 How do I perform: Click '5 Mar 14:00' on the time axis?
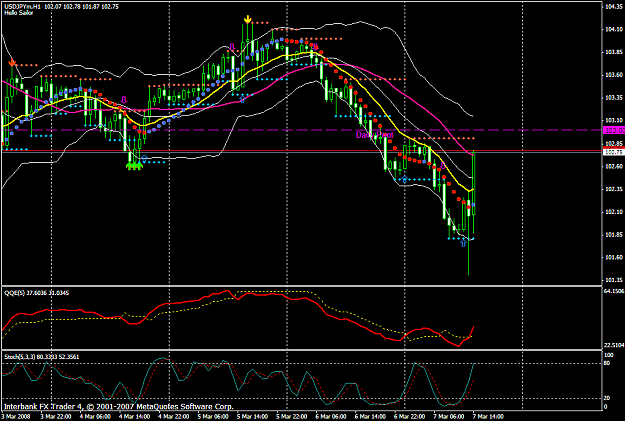(x=252, y=417)
